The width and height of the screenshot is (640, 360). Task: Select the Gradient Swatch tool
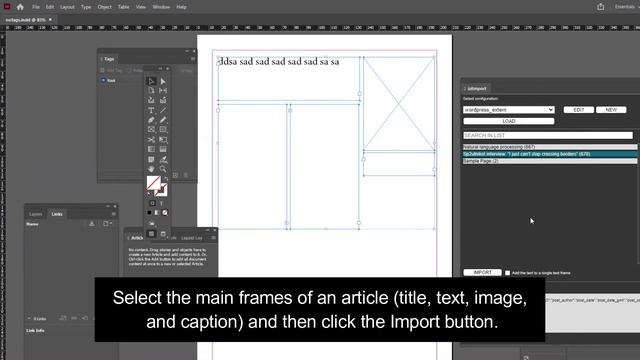tap(151, 149)
